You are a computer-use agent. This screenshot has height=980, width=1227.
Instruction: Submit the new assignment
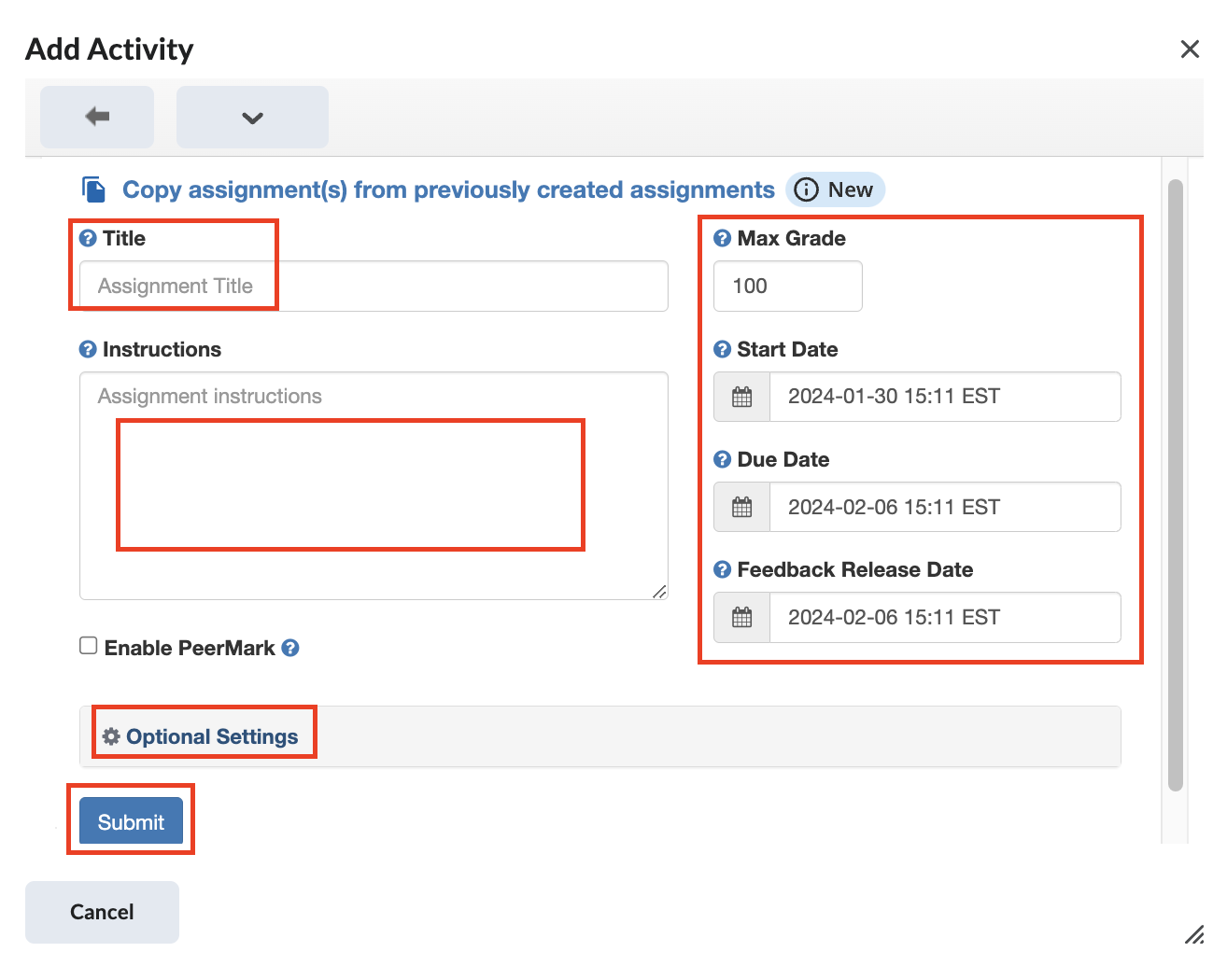131,821
